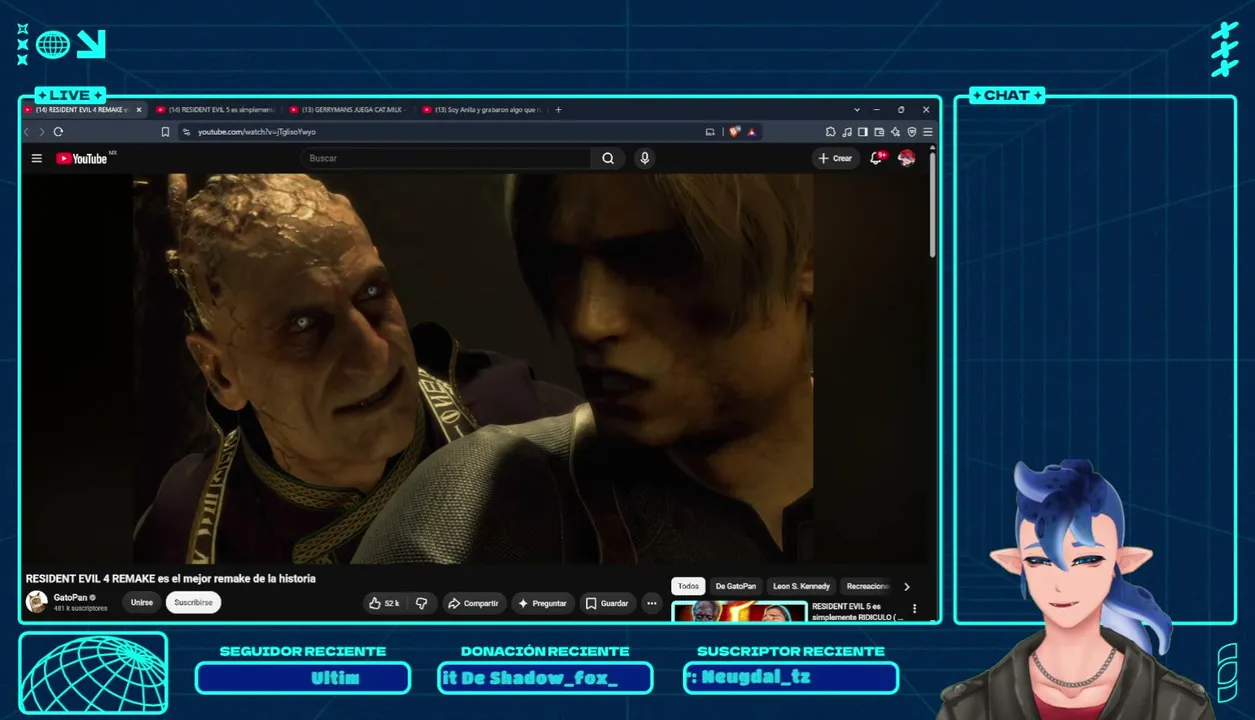
Task: Click the Crear button
Action: (835, 158)
